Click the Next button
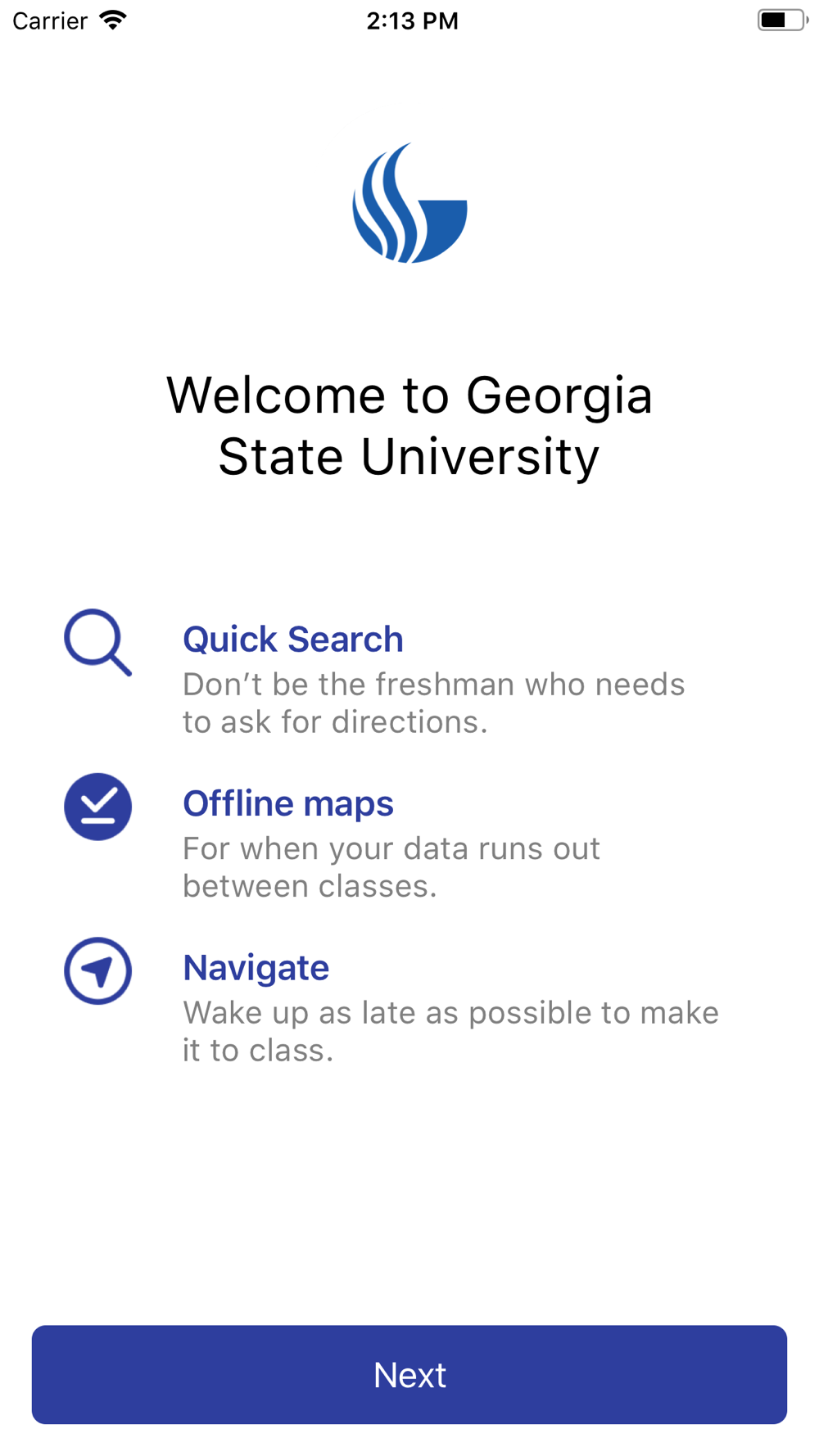819x1456 pixels. point(409,1374)
